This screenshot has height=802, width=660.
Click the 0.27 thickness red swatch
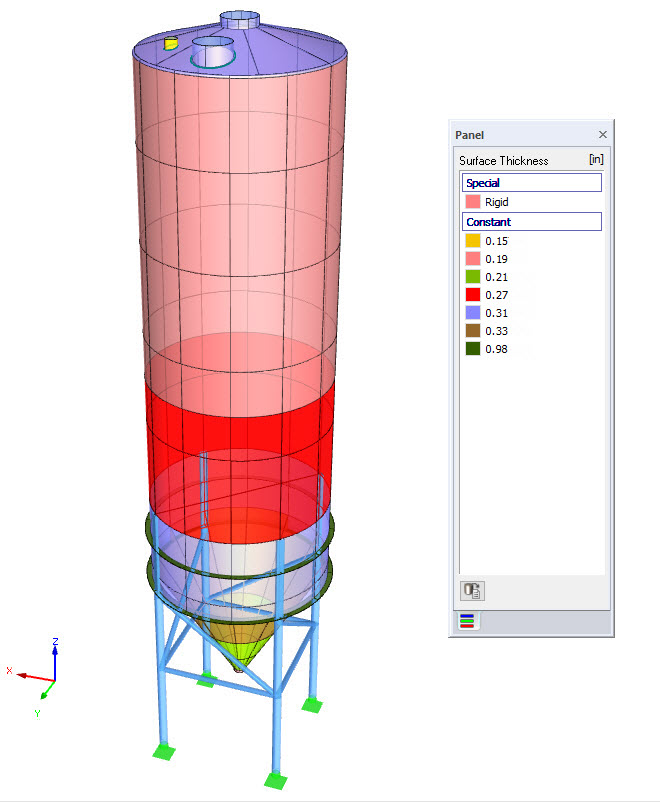click(473, 295)
